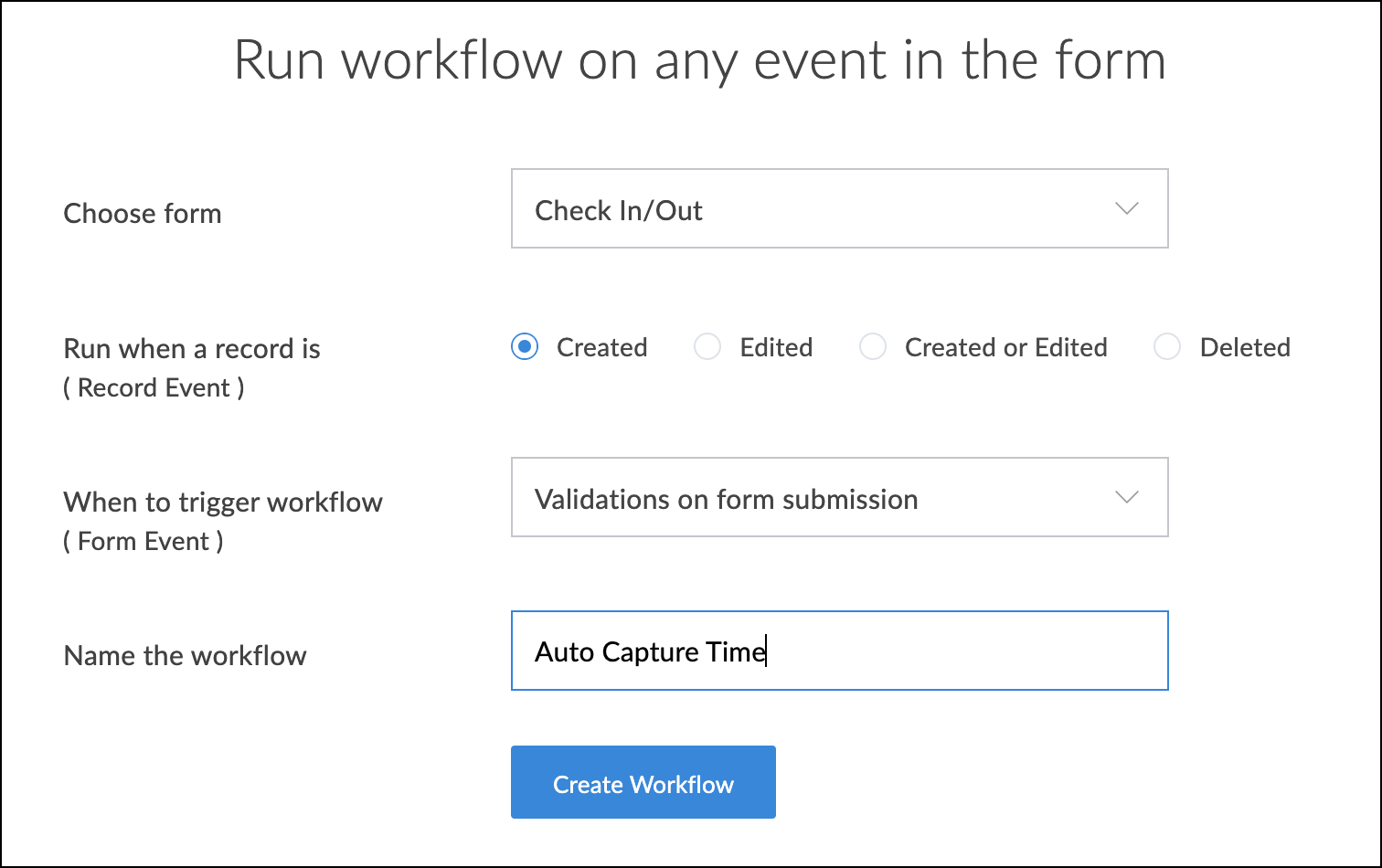The width and height of the screenshot is (1382, 868).
Task: Click the "When to trigger workflow" label
Action: (223, 502)
